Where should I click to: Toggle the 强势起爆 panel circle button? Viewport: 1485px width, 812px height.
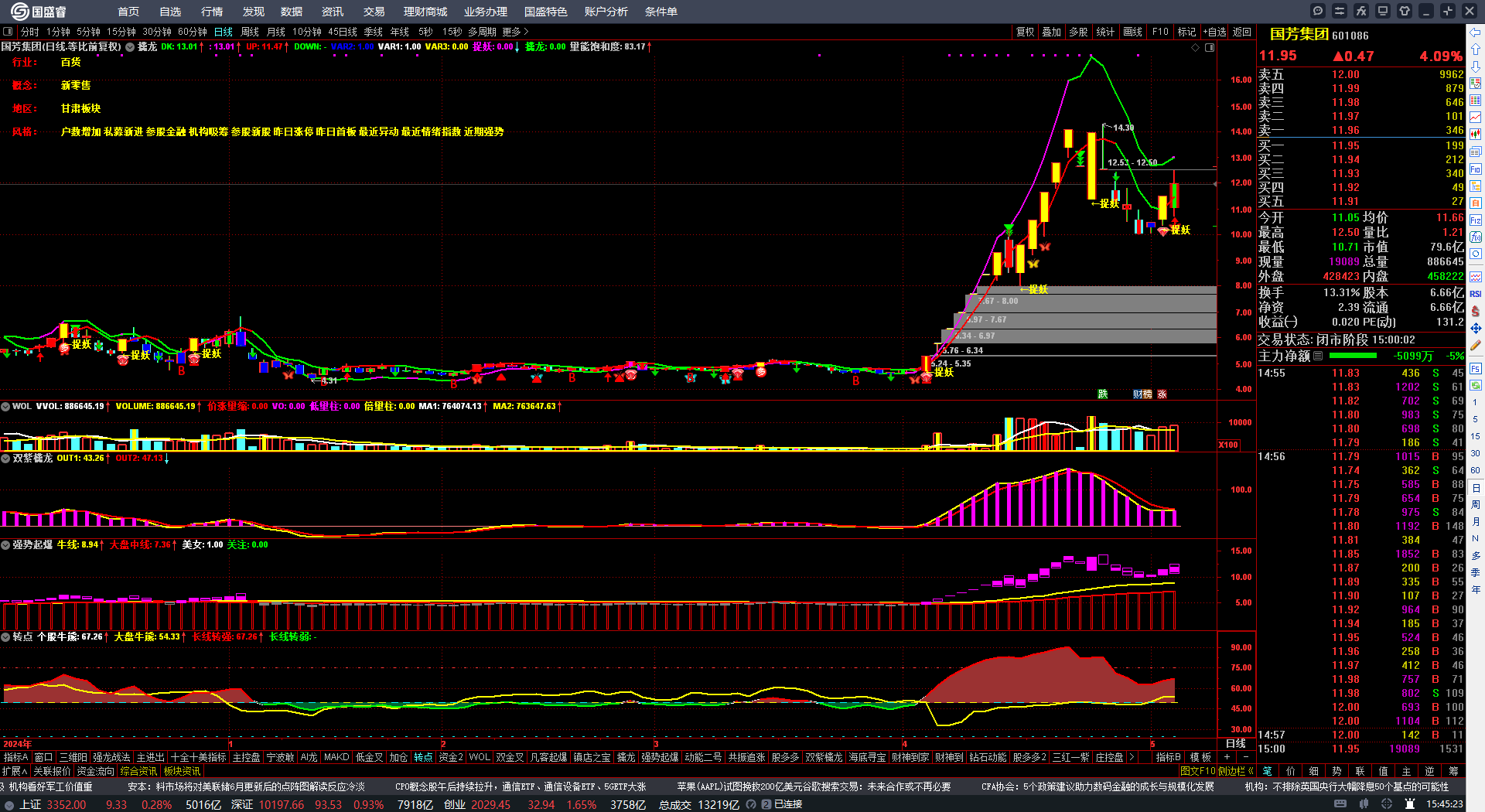tap(5, 544)
